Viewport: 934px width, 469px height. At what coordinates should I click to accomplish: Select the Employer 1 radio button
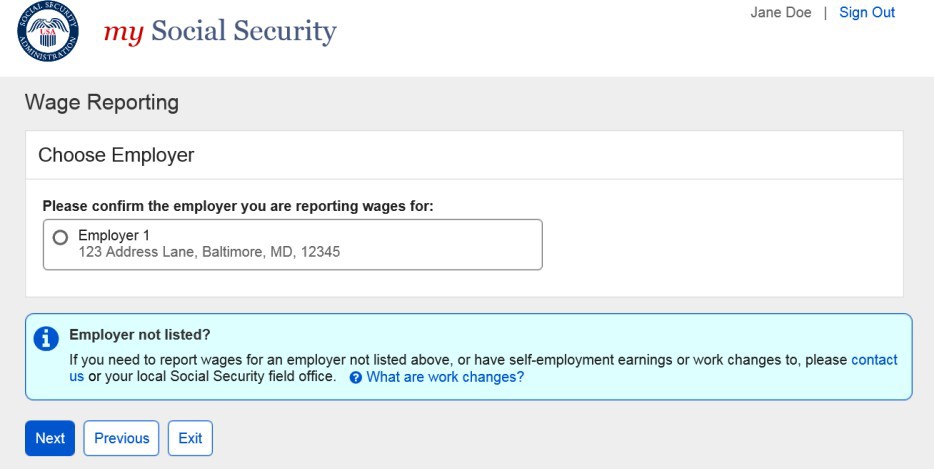tap(60, 237)
